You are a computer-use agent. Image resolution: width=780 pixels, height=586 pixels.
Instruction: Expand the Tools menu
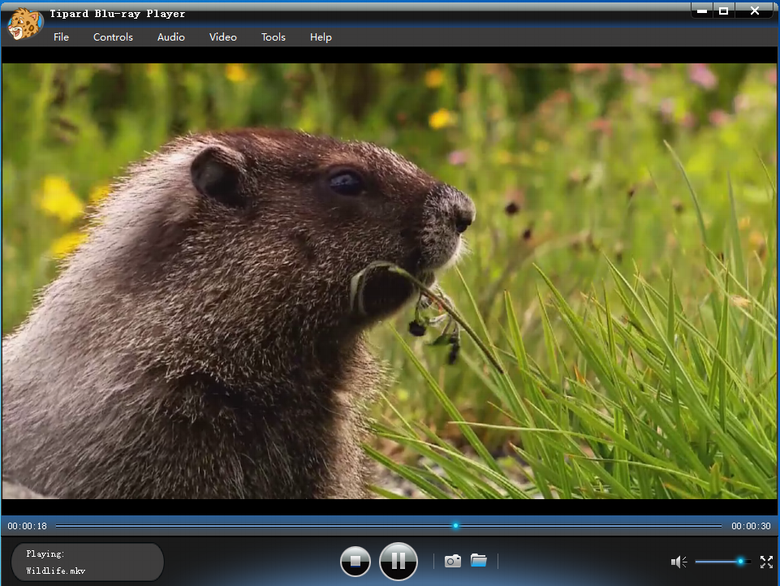point(273,37)
